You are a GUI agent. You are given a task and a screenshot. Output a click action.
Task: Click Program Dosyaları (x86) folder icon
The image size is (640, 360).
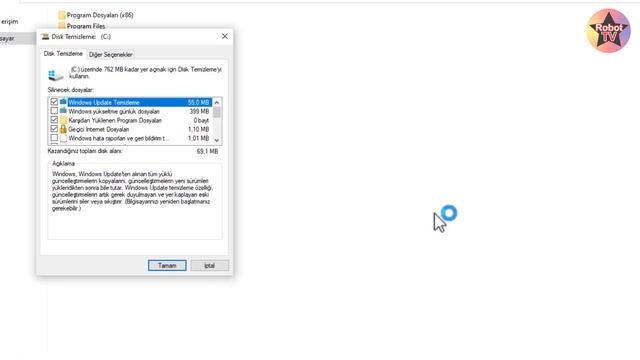(62, 15)
